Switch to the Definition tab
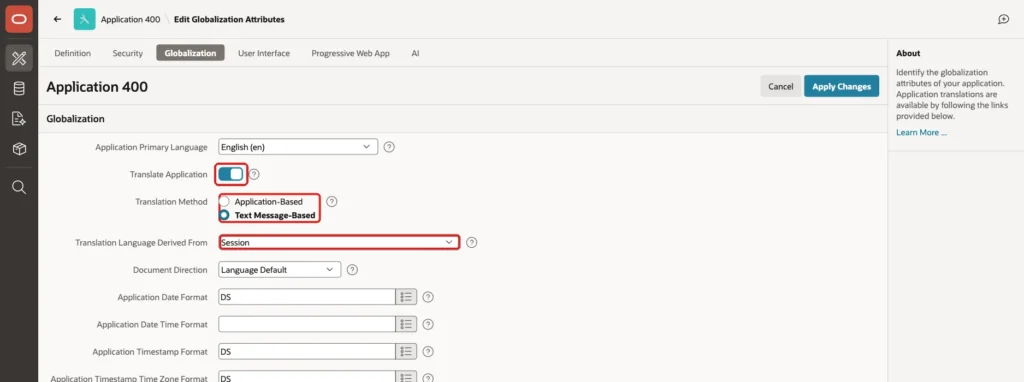 point(72,53)
